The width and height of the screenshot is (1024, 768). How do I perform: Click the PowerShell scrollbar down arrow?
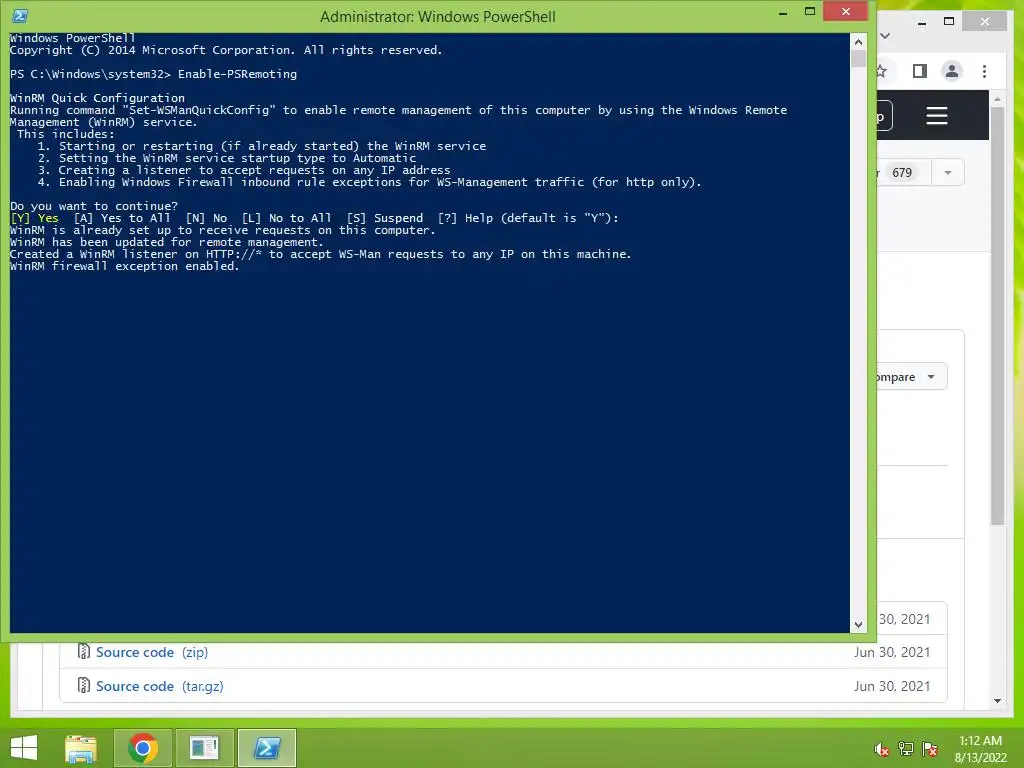(858, 625)
